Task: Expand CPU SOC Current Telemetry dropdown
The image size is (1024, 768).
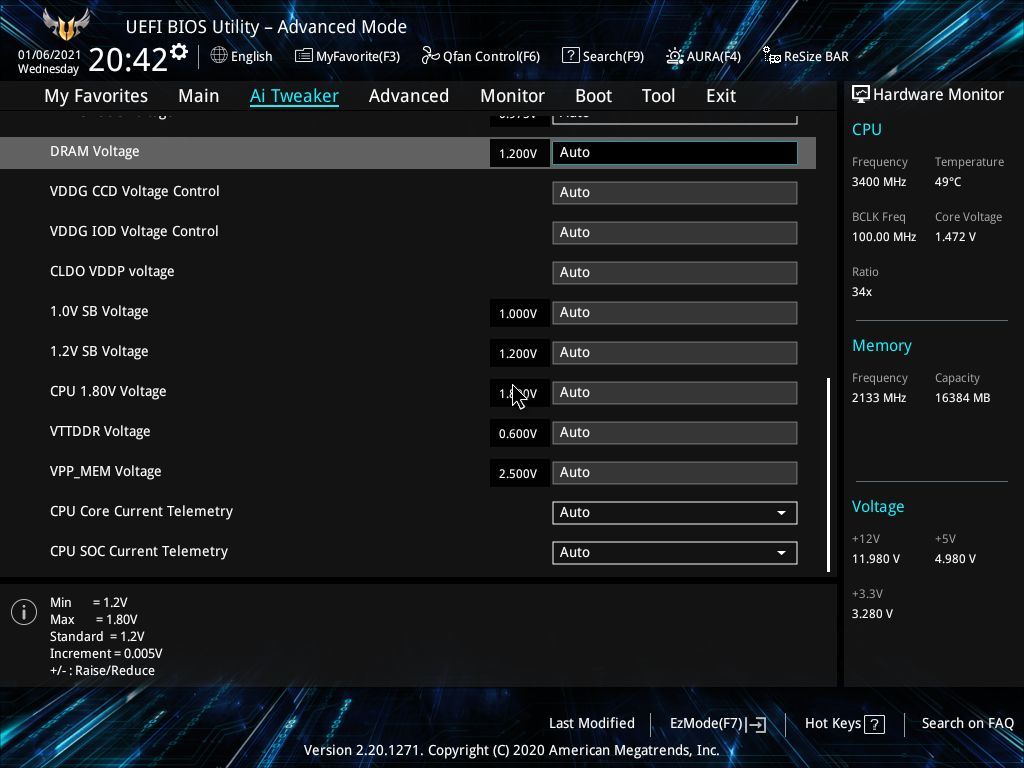Action: point(675,552)
